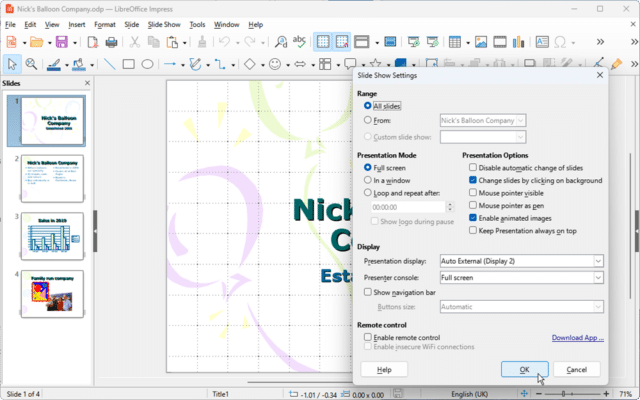Open the Format menu

105,24
